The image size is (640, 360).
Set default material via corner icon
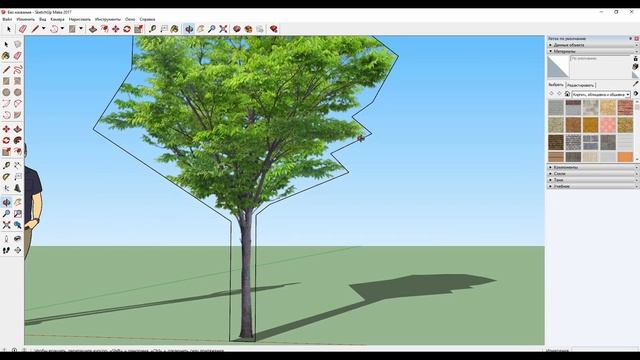tap(636, 75)
